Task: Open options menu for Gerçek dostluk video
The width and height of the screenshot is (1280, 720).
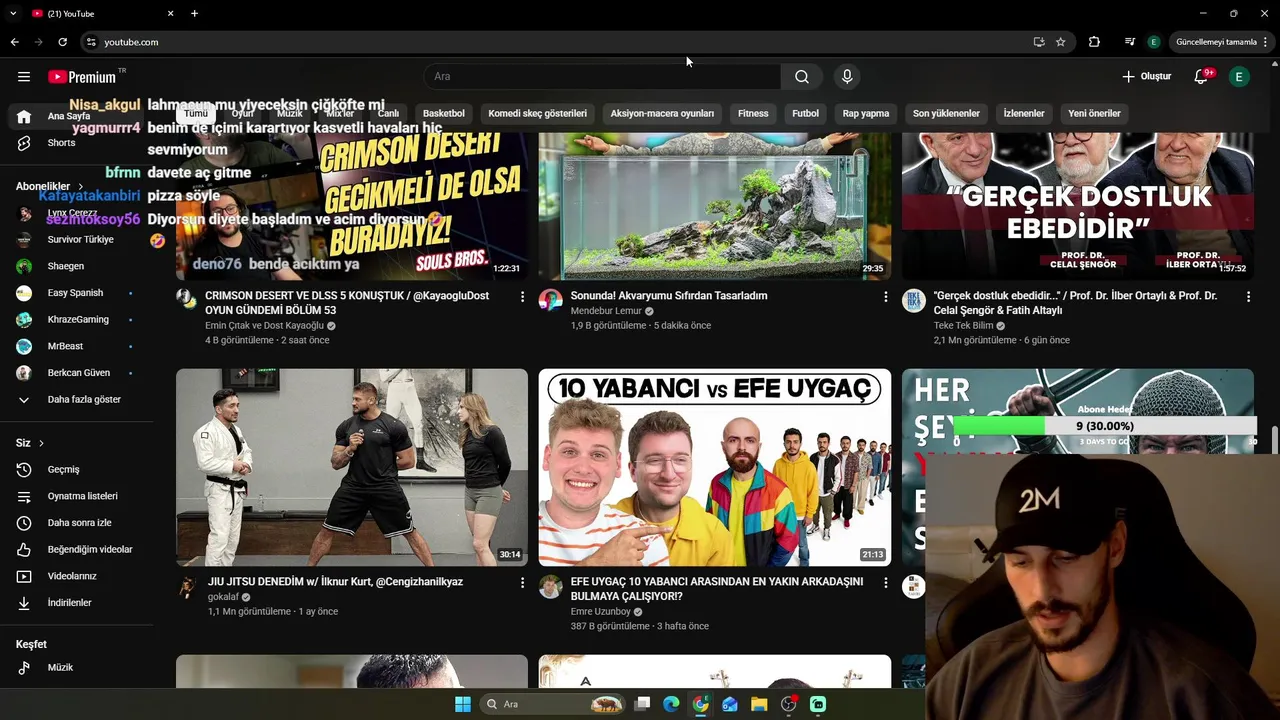Action: (x=1248, y=297)
